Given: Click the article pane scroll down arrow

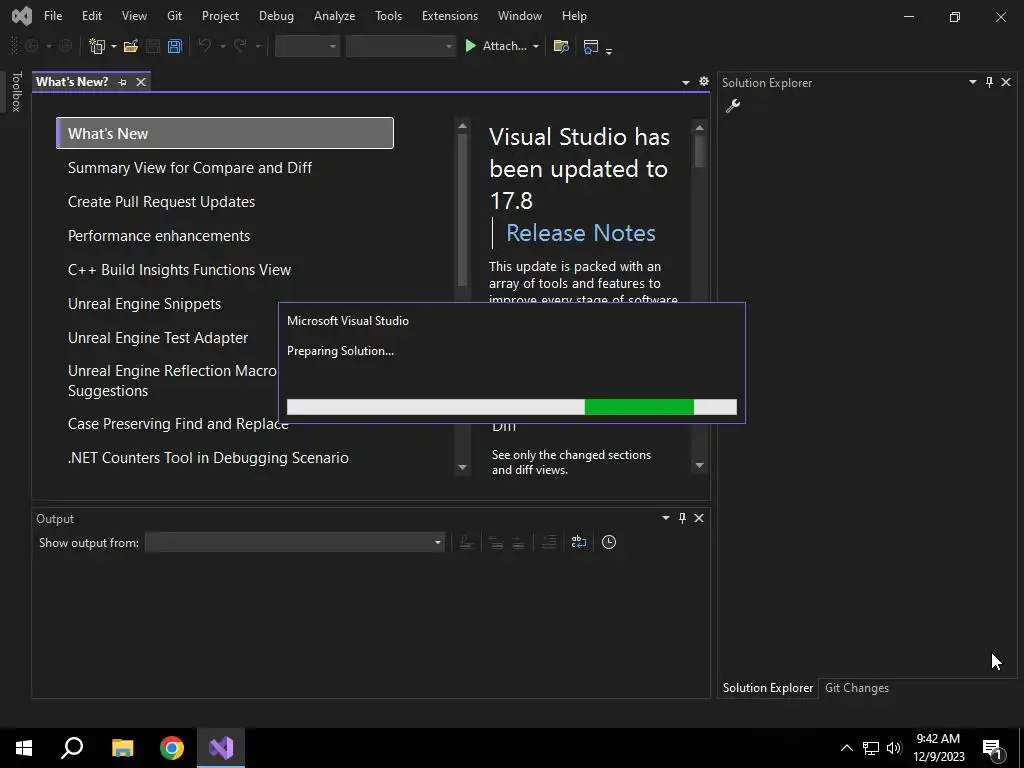Looking at the screenshot, I should coord(699,466).
